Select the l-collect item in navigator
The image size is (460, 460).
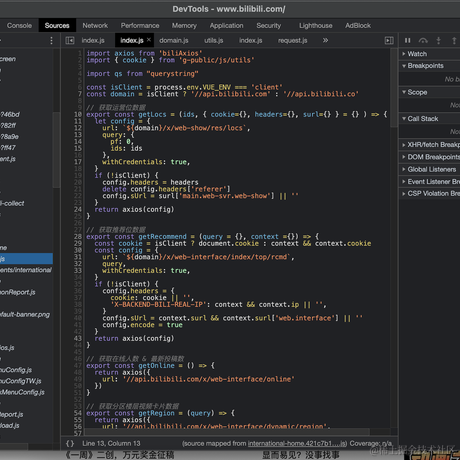pos(12,203)
